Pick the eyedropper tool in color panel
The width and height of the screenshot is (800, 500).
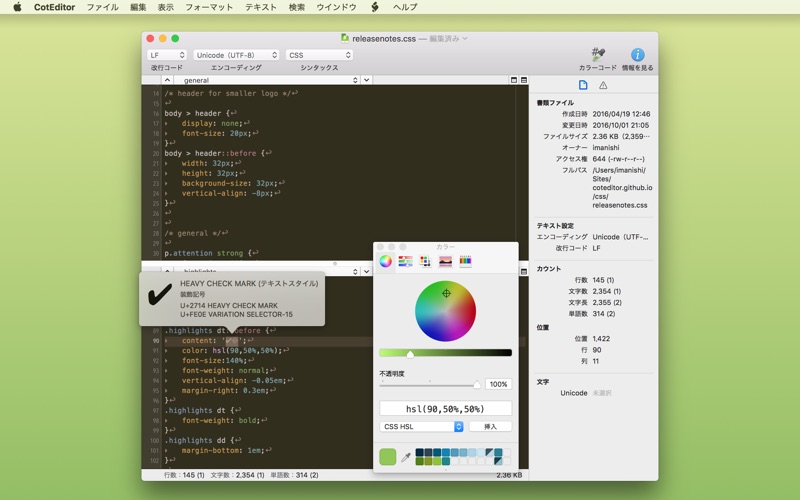tap(406, 457)
